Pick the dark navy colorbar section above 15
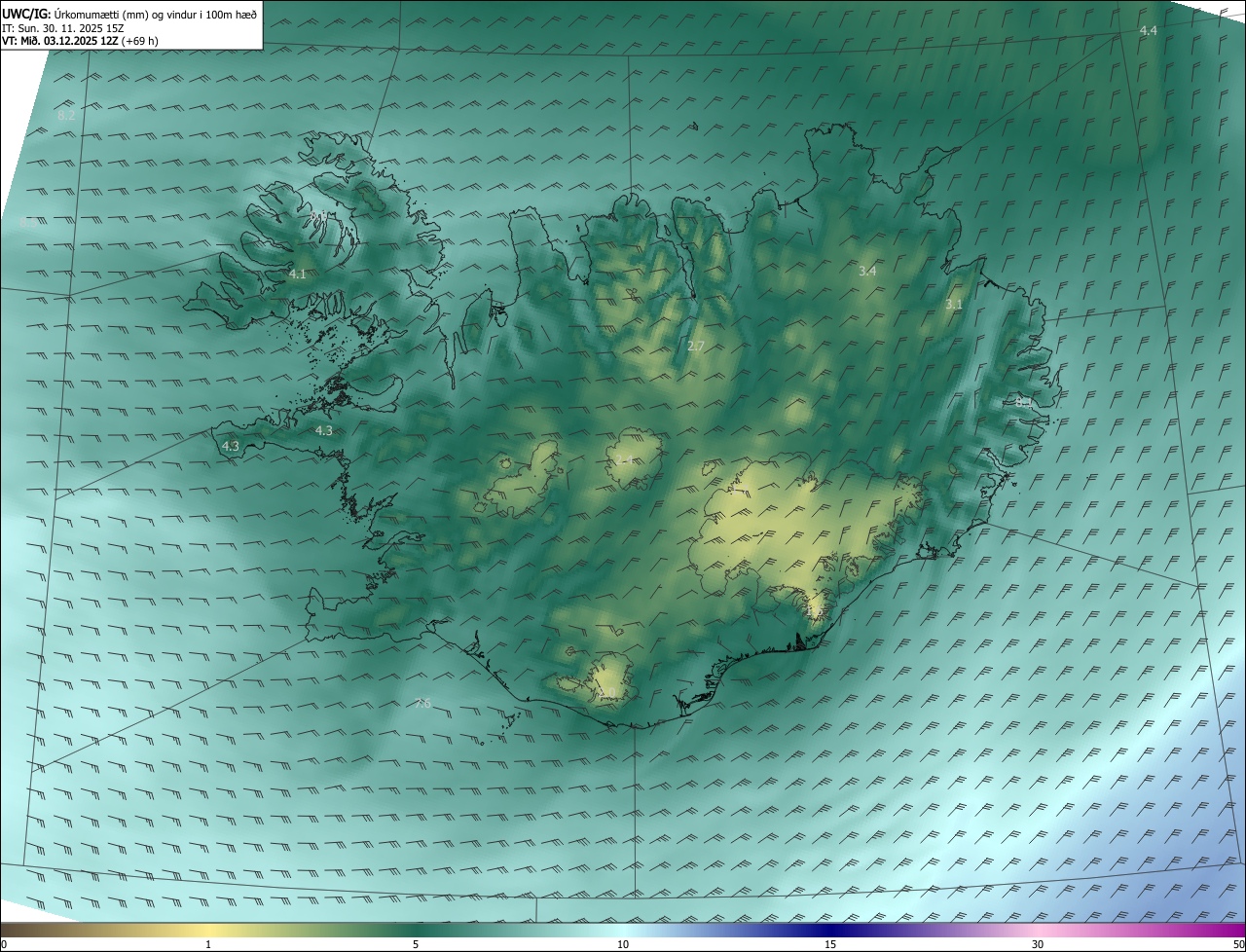The height and width of the screenshot is (952, 1246). pos(830,930)
